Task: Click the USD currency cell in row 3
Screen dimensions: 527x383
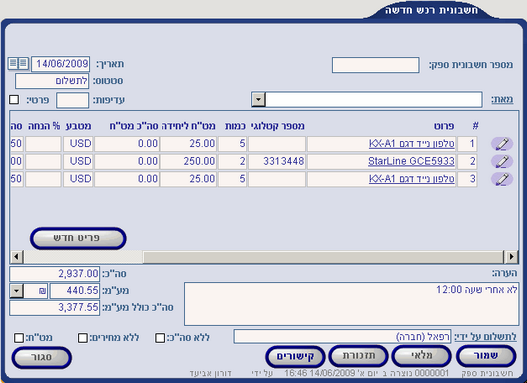Action: (78, 179)
